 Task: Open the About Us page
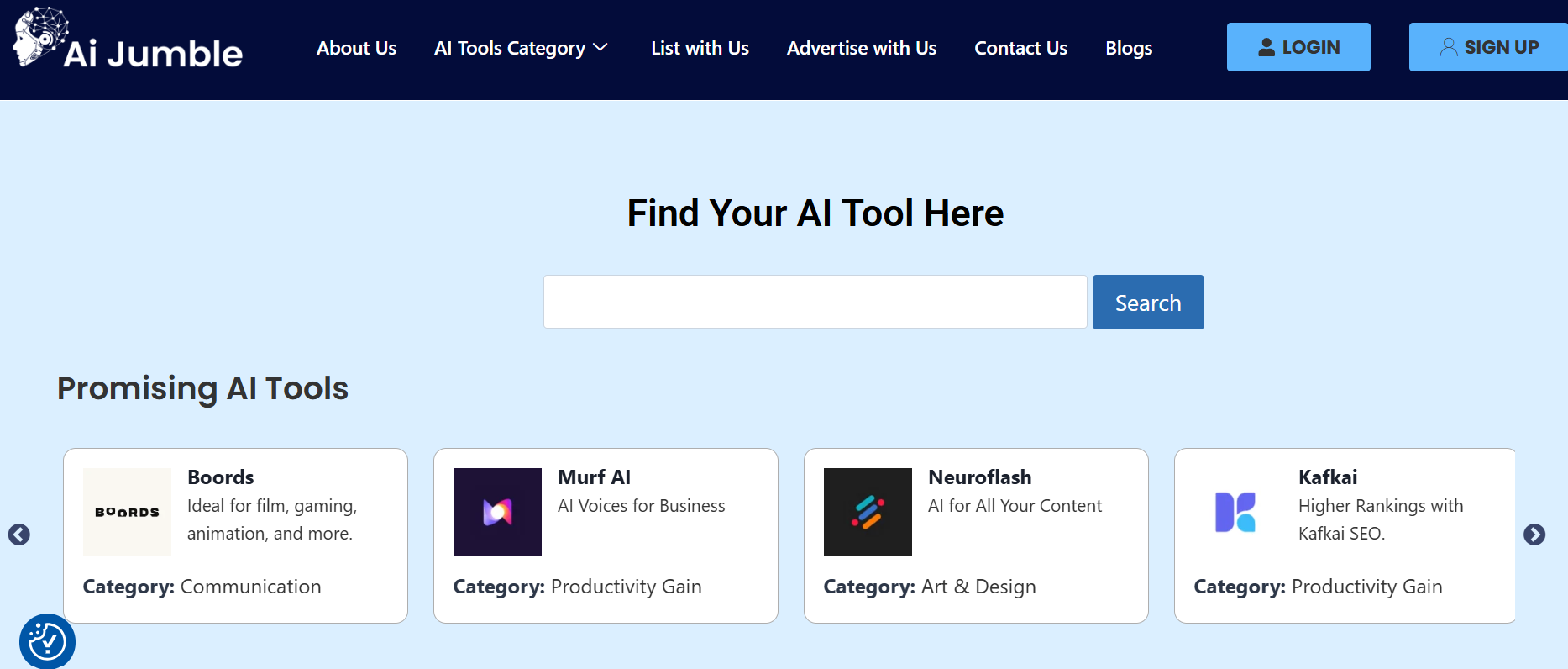coord(356,48)
